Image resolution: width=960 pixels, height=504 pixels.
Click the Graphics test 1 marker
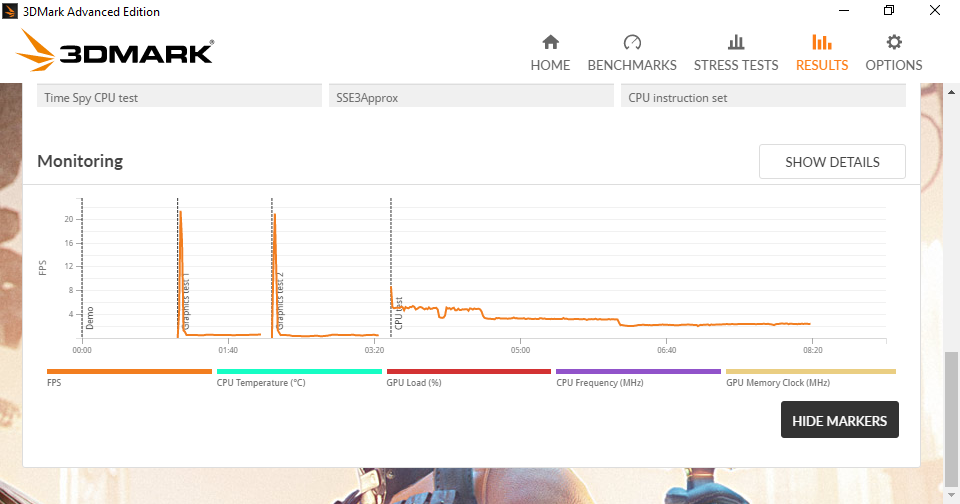point(186,301)
